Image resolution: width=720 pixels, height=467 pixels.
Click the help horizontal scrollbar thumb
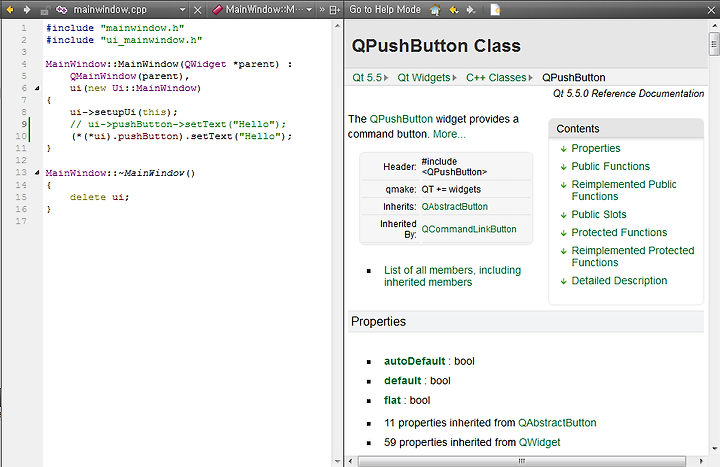point(522,461)
